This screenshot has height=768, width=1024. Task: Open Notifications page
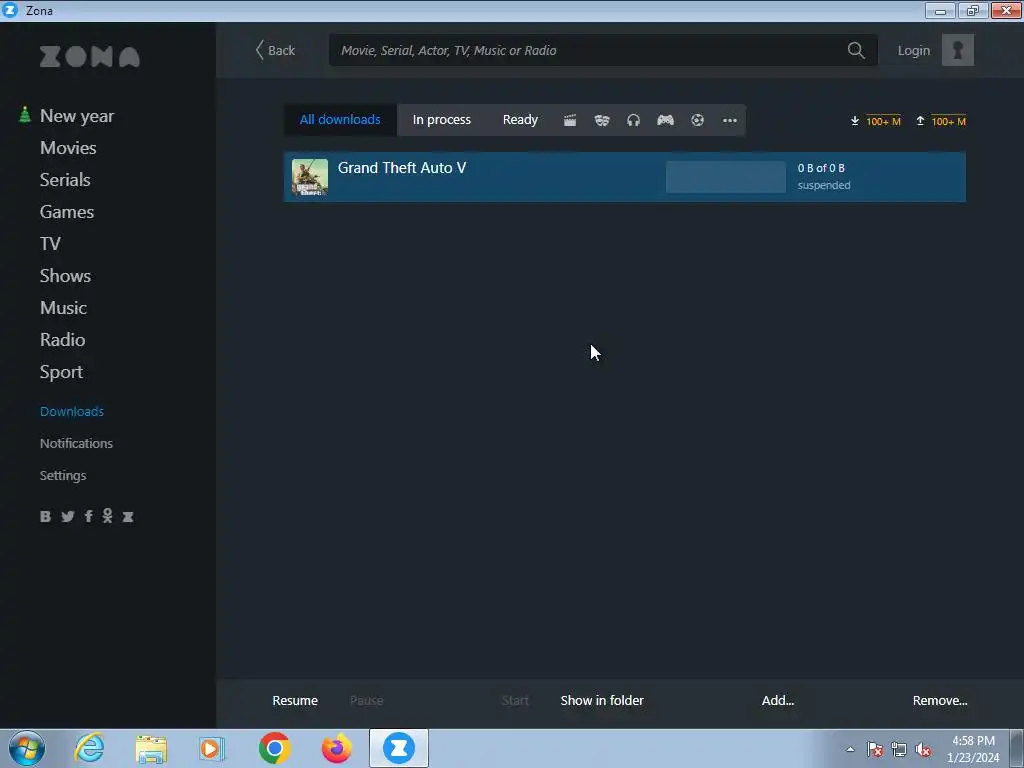pyautogui.click(x=76, y=443)
